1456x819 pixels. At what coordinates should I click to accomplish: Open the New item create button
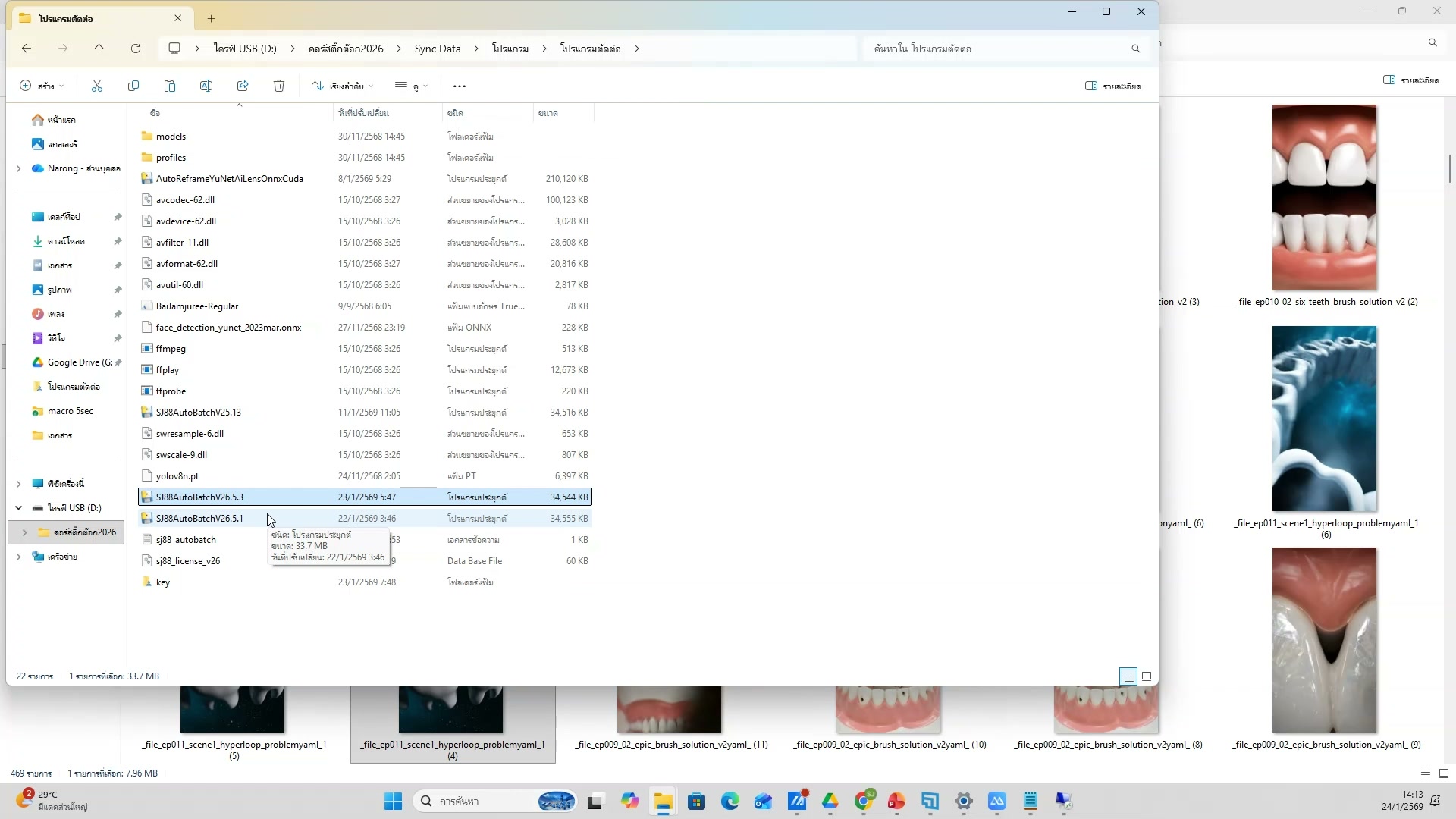pos(42,86)
